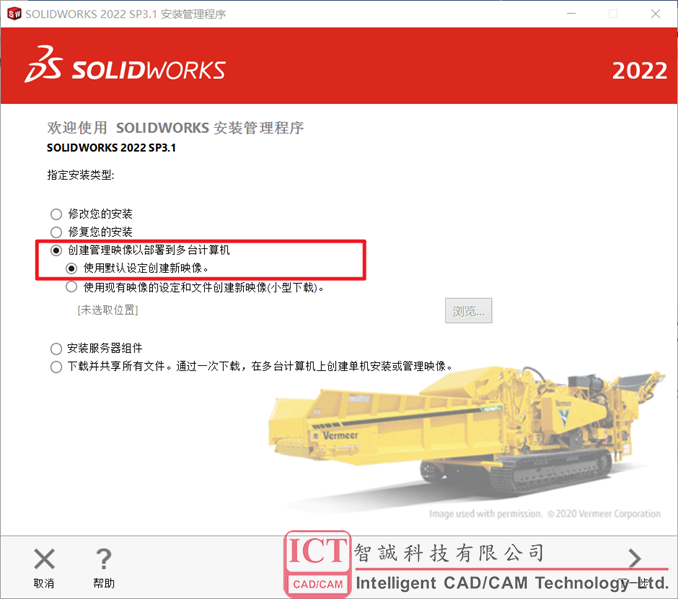
Task: Click the 浏览... browse button
Action: [x=468, y=311]
